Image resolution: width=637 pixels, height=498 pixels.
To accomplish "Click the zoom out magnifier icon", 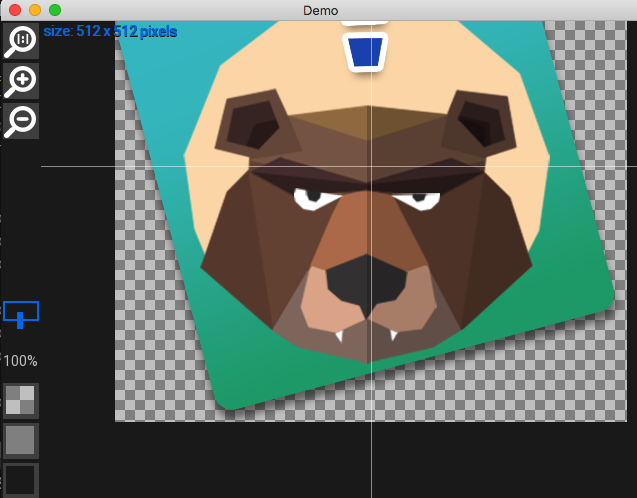I will pyautogui.click(x=21, y=120).
